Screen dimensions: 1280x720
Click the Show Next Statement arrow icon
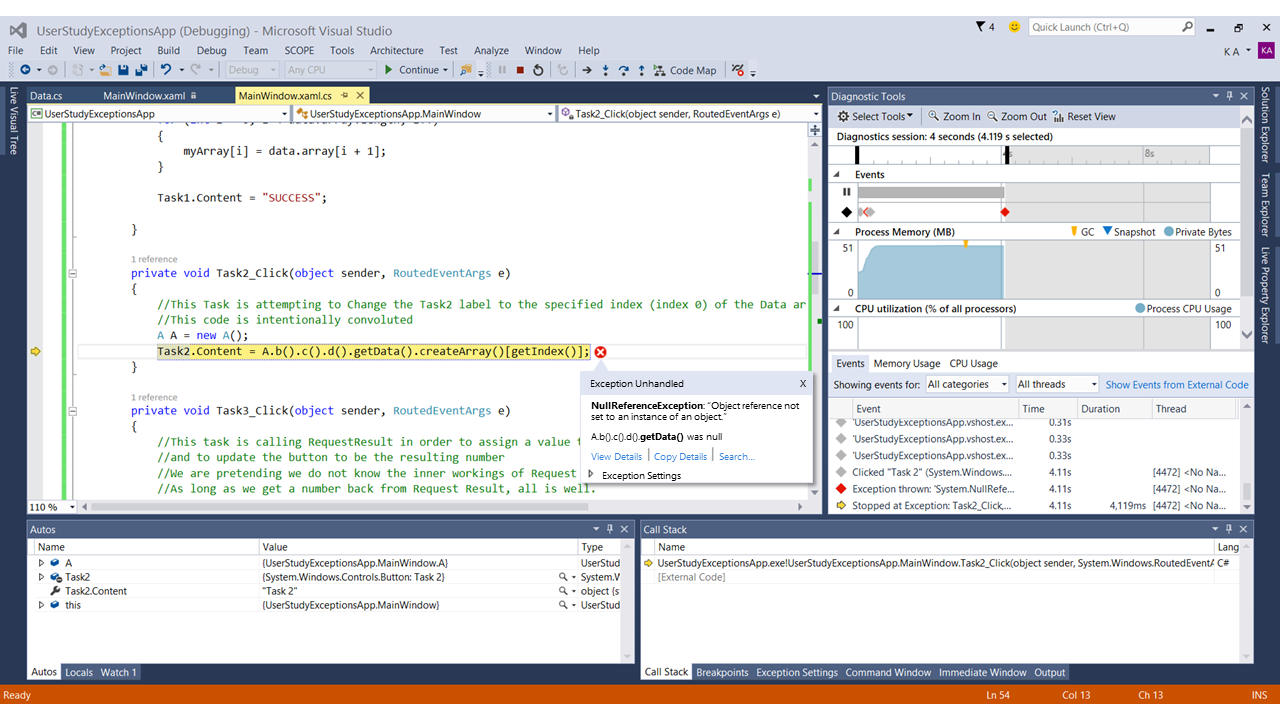[587, 70]
